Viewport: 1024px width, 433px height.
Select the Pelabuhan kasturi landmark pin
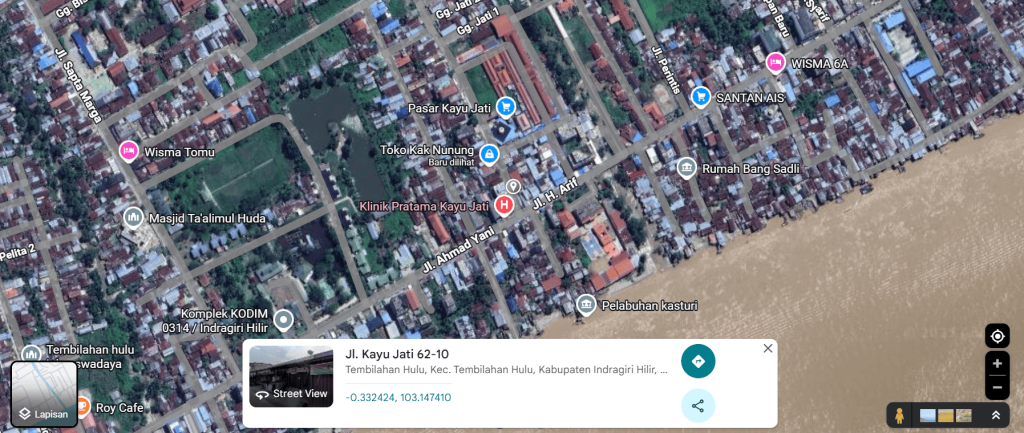[586, 304]
